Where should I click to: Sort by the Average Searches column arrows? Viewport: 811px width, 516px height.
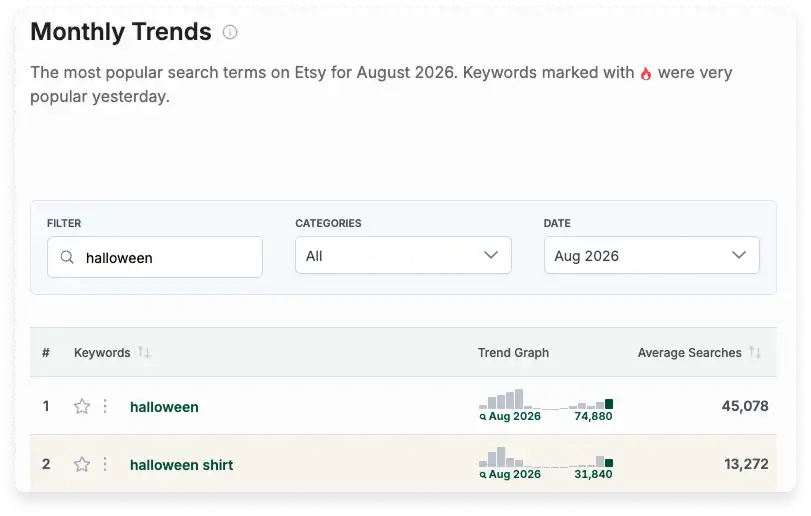755,353
